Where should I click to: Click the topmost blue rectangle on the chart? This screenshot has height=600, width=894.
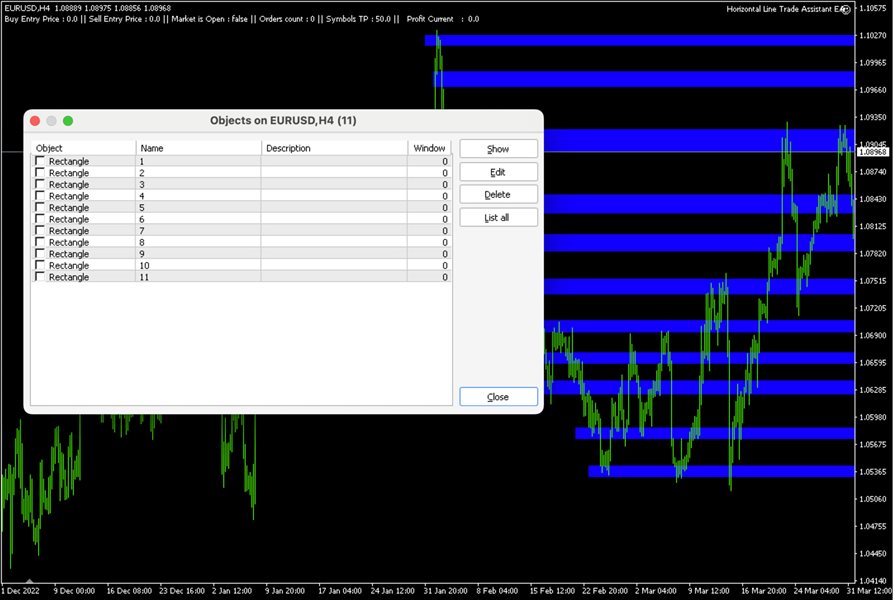point(639,40)
